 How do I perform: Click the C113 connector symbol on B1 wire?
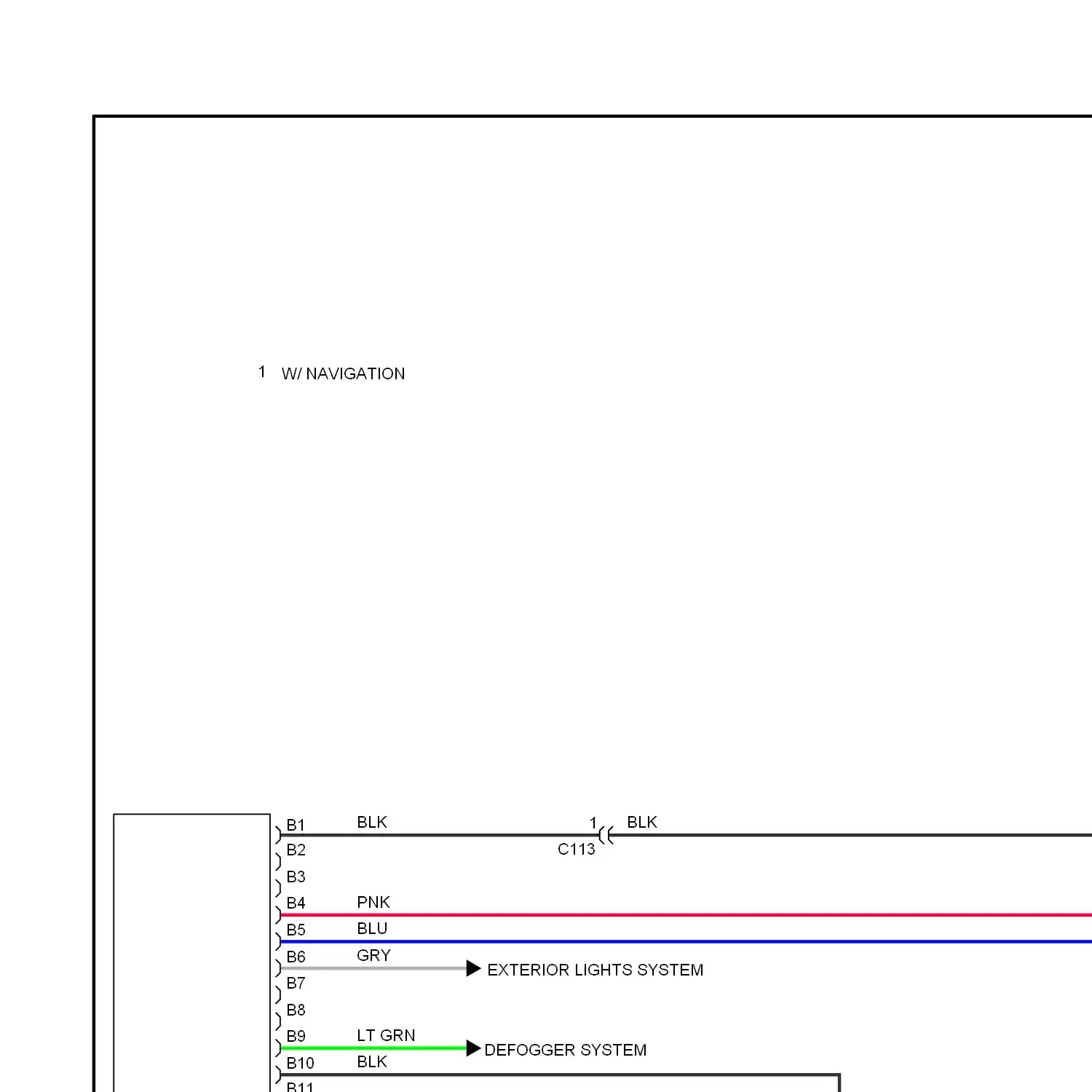[606, 836]
